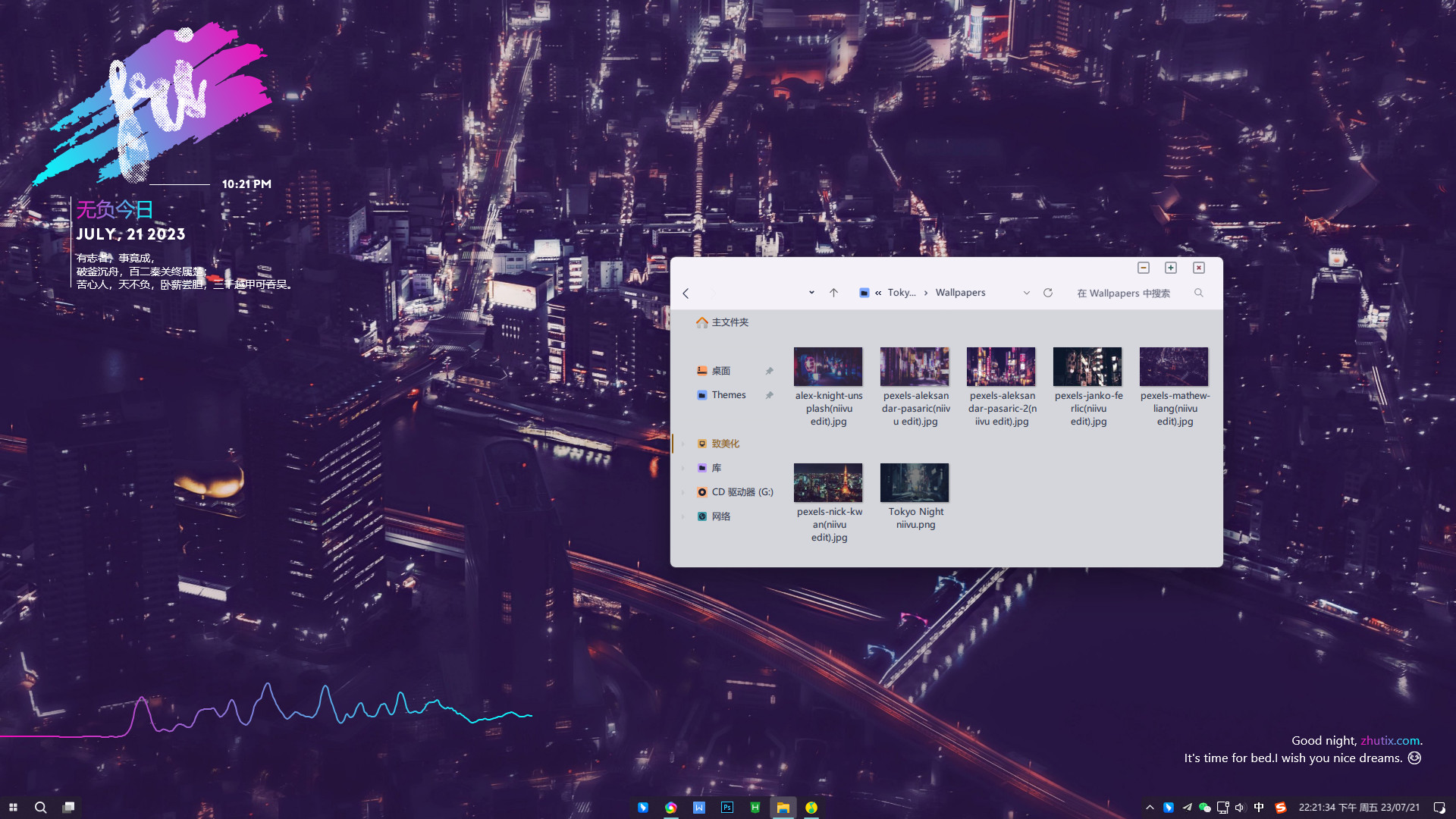Click the WeChat tray icon

1205,808
